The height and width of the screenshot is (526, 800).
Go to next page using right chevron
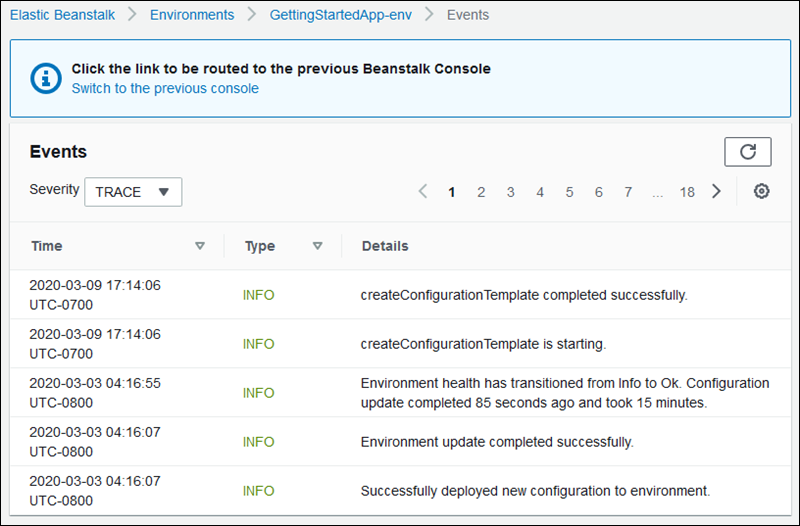point(716,191)
